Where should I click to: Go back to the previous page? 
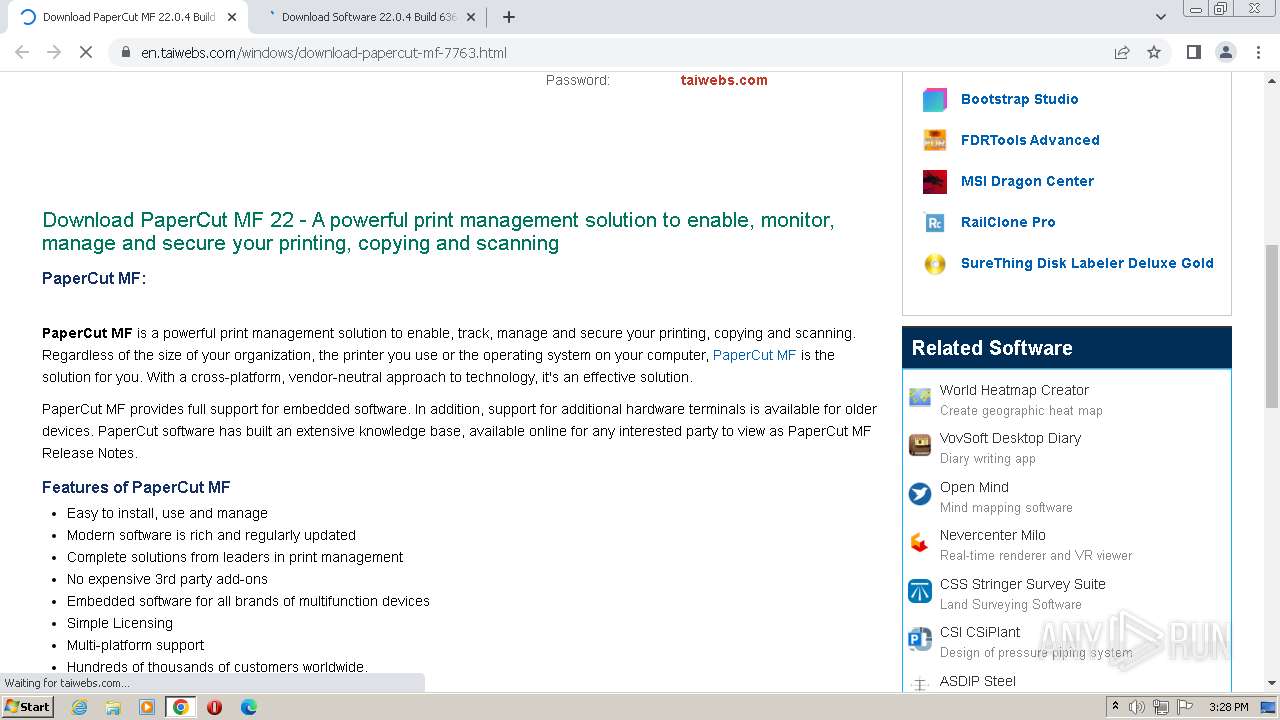point(22,52)
